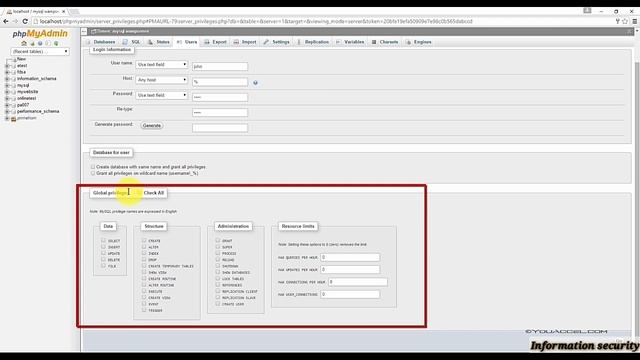Click the Export tab icon
640x360 pixels.
coord(207,42)
